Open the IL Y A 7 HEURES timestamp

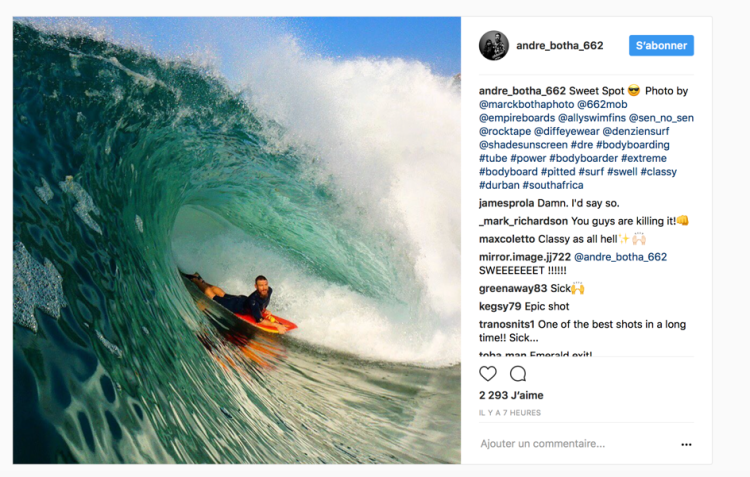510,412
